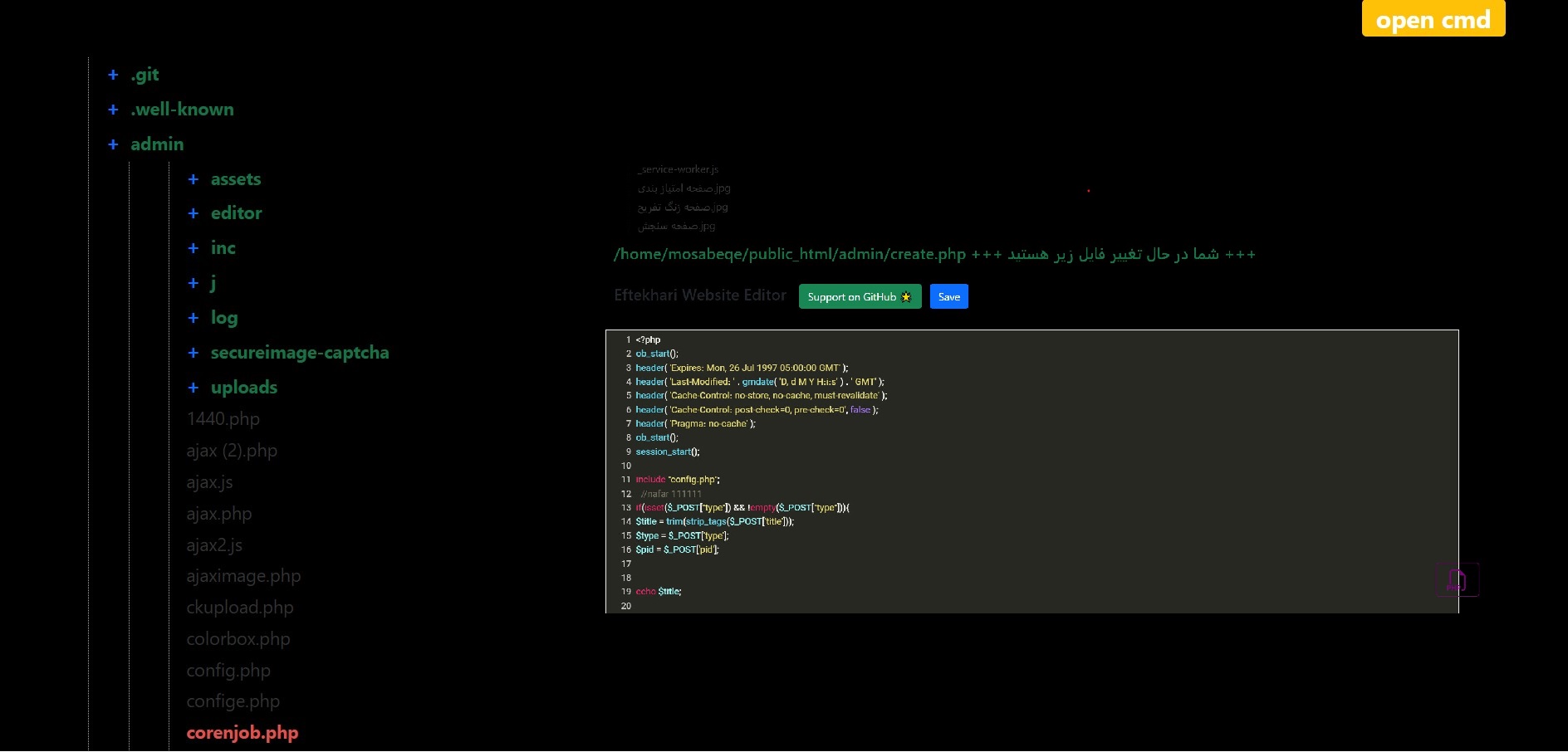Screen dimensions: 1568x752
Task: Open the corenjob.php file
Action: coord(242,733)
